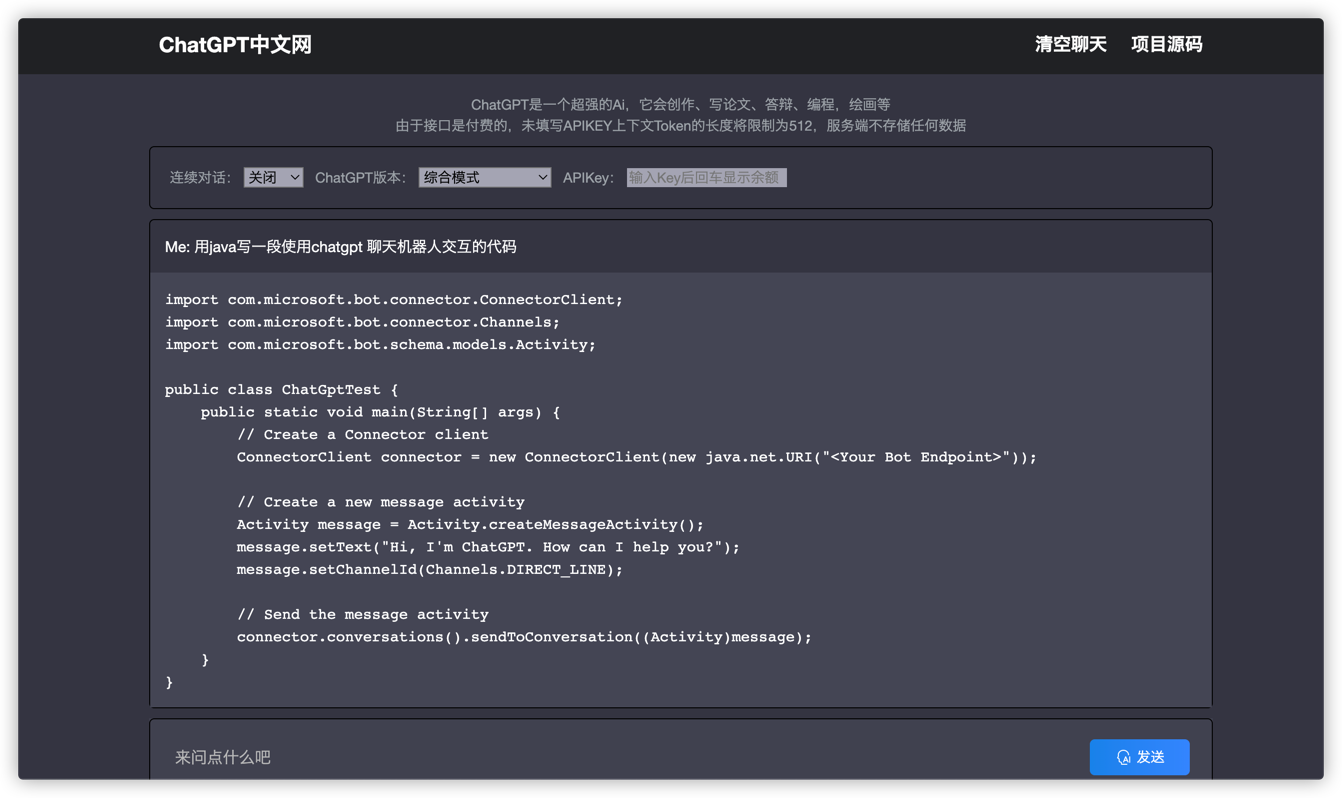This screenshot has height=798, width=1342.
Task: Click the 'import com.microsoft.bot.connector.Channels;' line
Action: (x=362, y=322)
